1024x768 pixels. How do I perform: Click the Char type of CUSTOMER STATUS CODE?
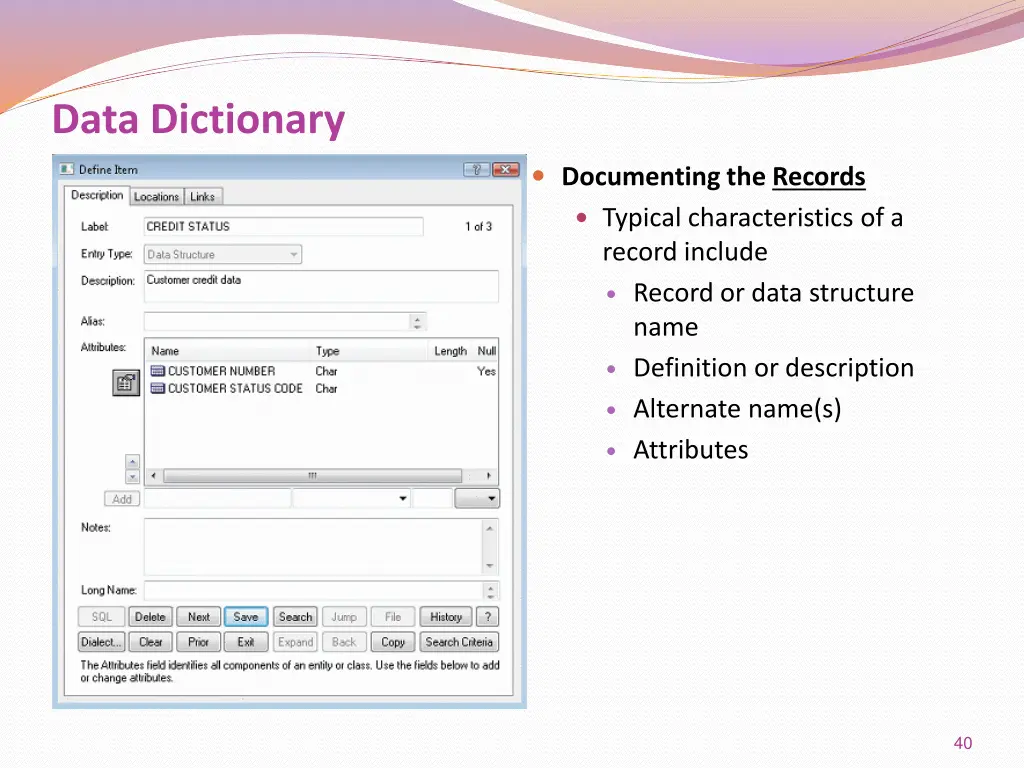pos(327,389)
